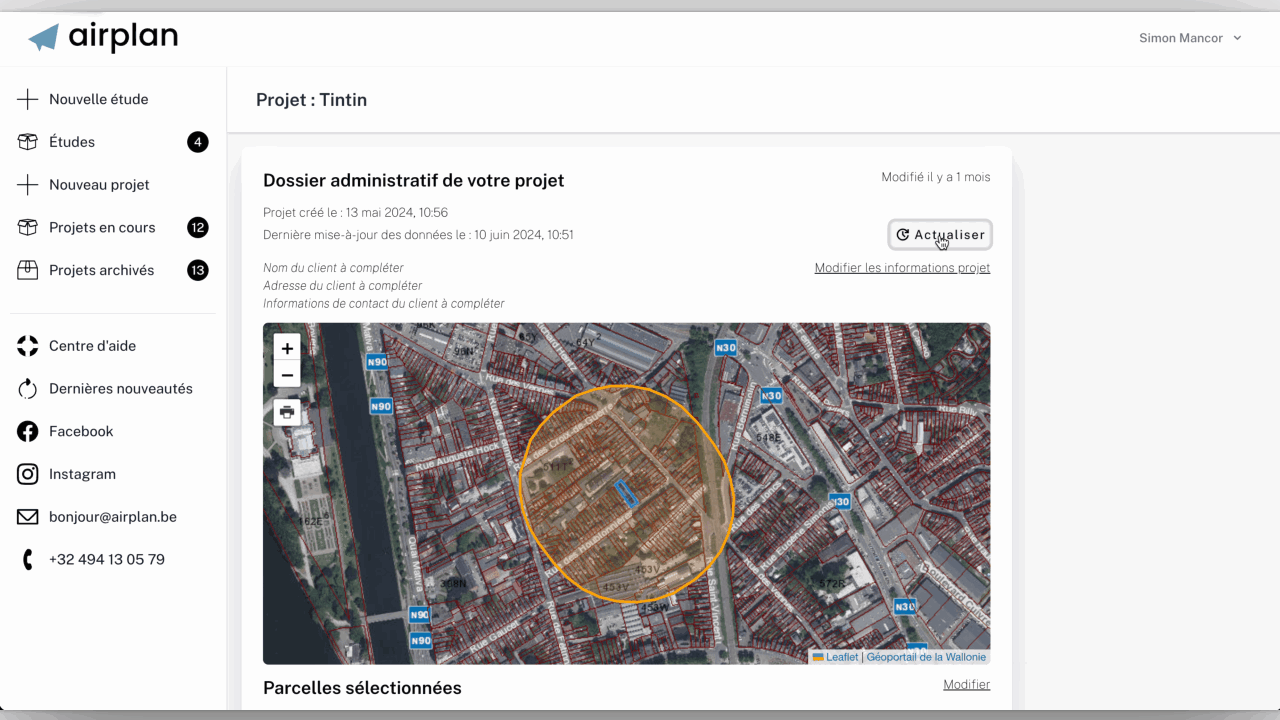The width and height of the screenshot is (1280, 720).
Task: Click the Projets en cours badge 12
Action: click(198, 227)
